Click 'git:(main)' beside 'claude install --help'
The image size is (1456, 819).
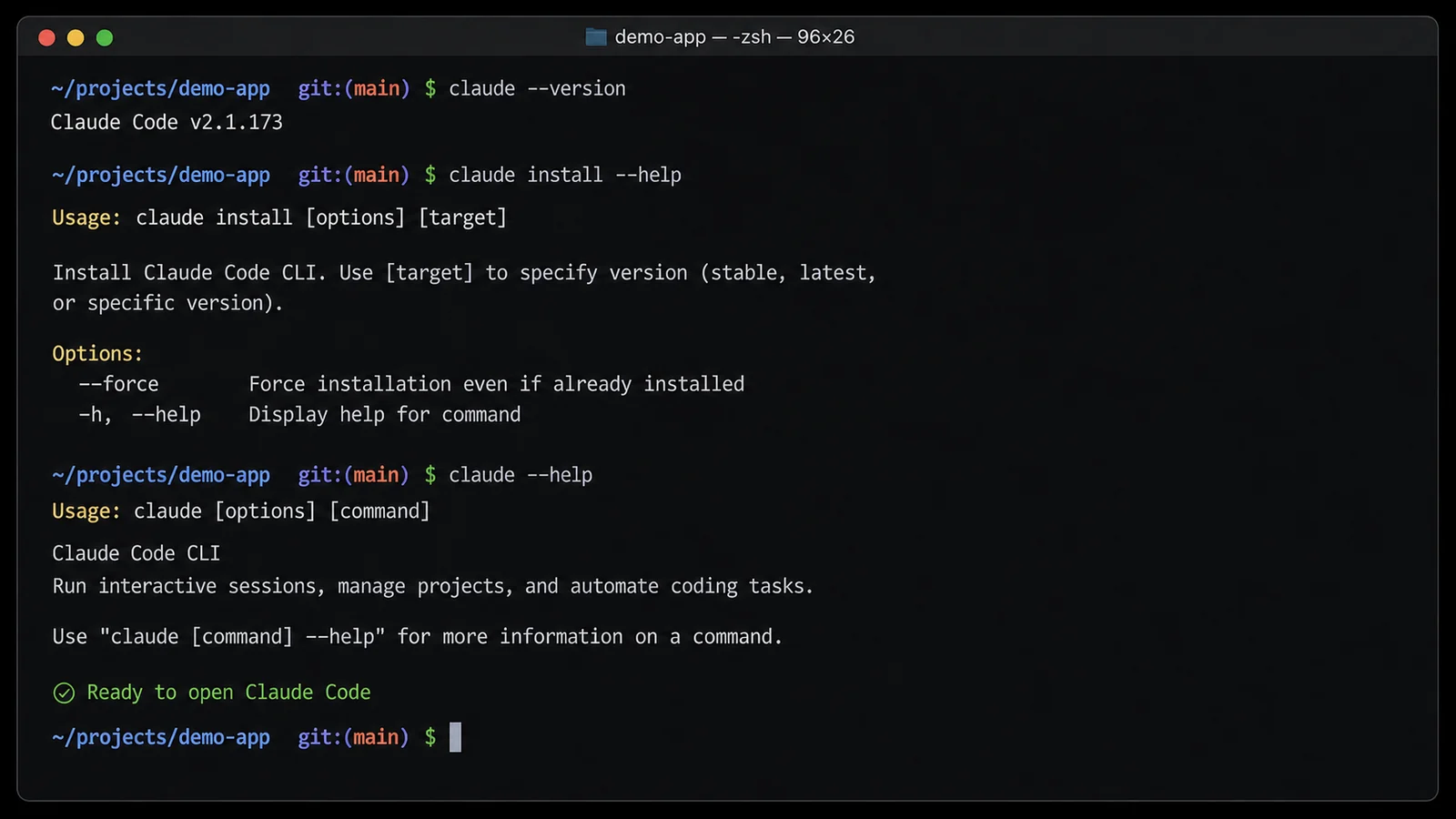tap(354, 175)
